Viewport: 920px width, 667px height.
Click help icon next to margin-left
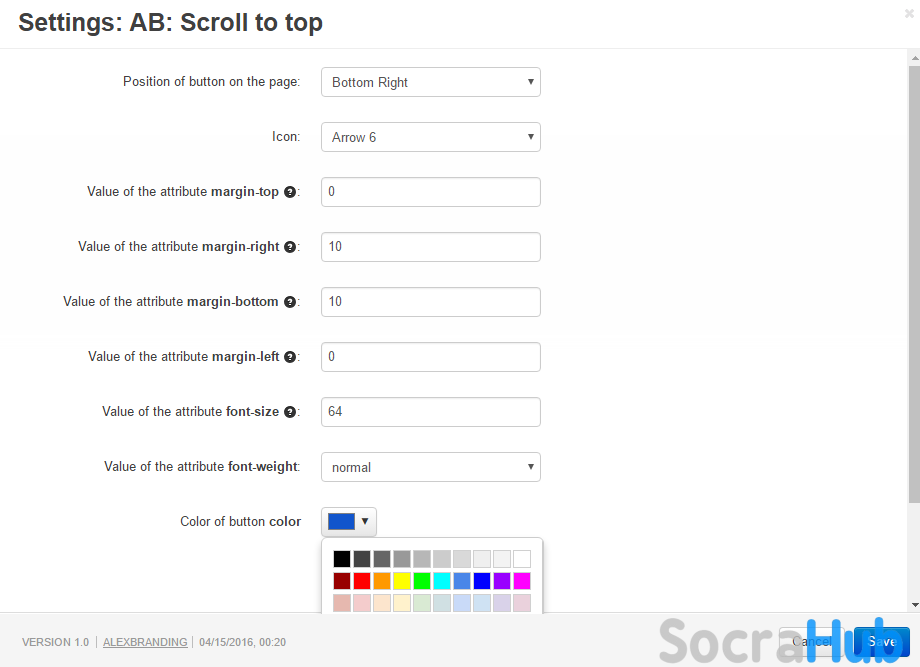290,357
